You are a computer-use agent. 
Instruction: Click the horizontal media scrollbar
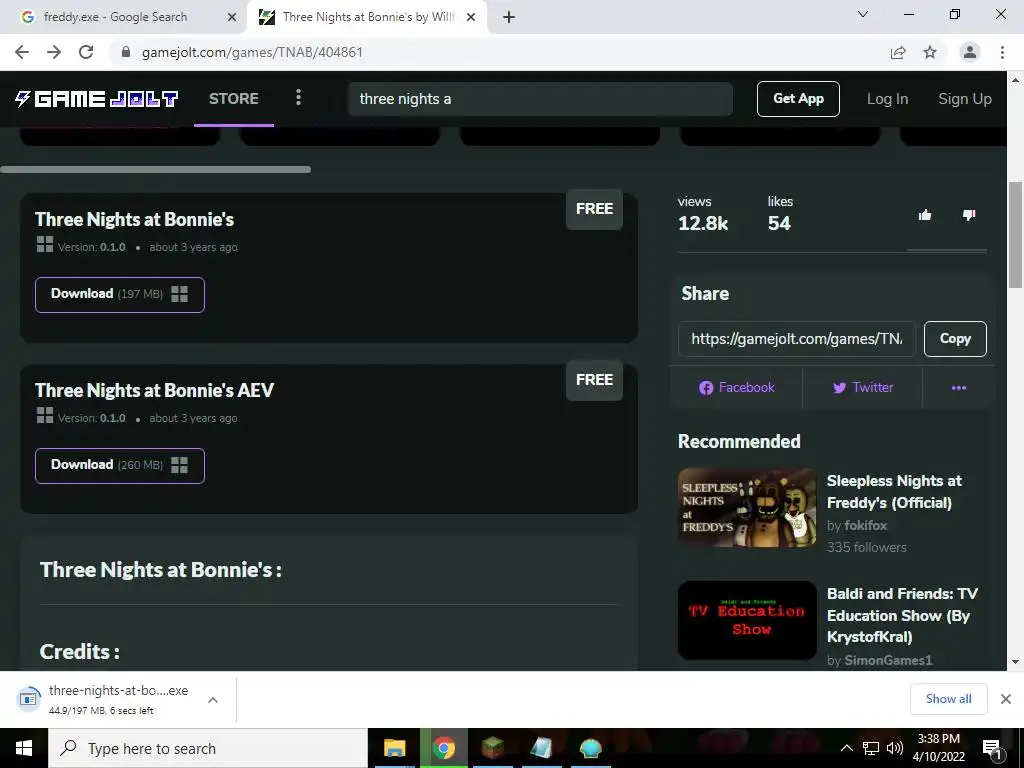(x=155, y=170)
